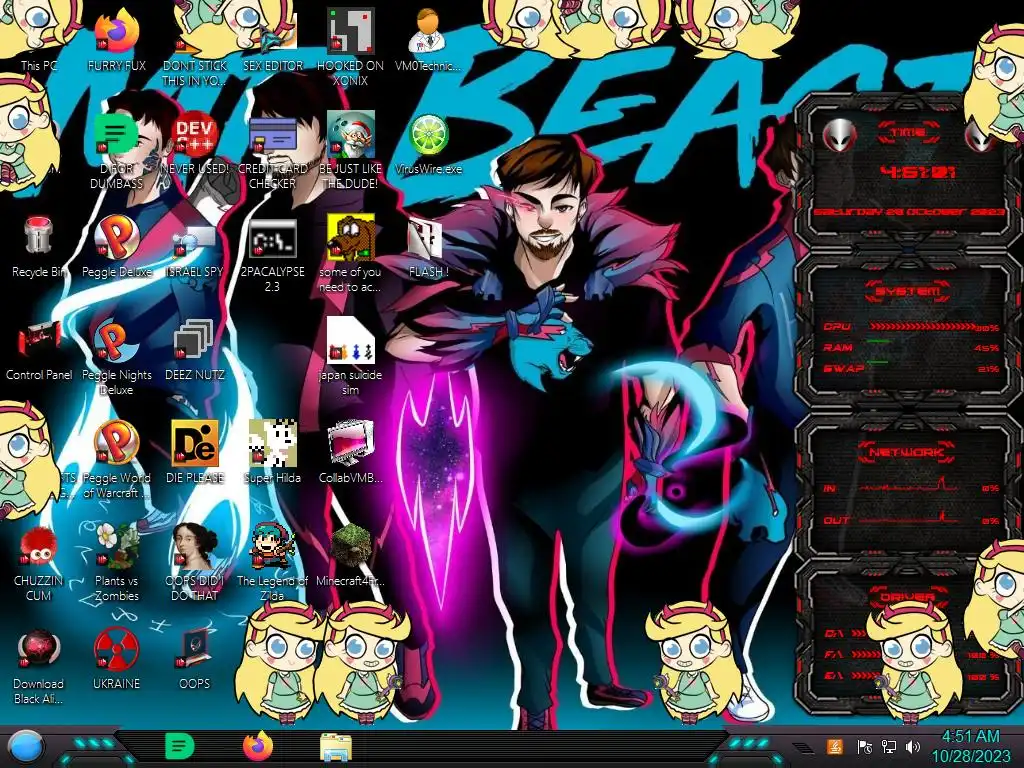
Task: Launch Peggle Deluxe shortcut
Action: coord(116,246)
